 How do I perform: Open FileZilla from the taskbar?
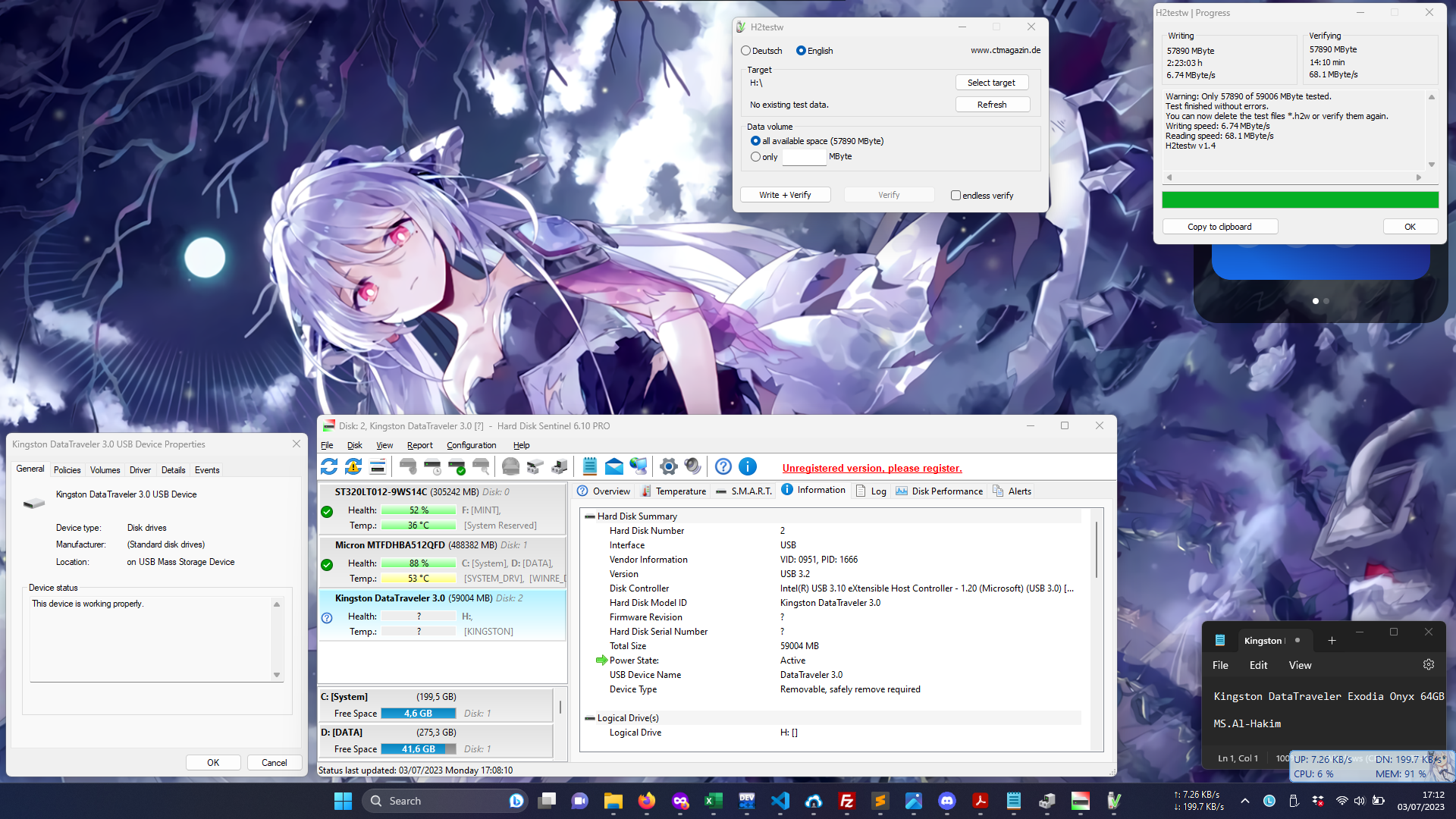click(847, 801)
